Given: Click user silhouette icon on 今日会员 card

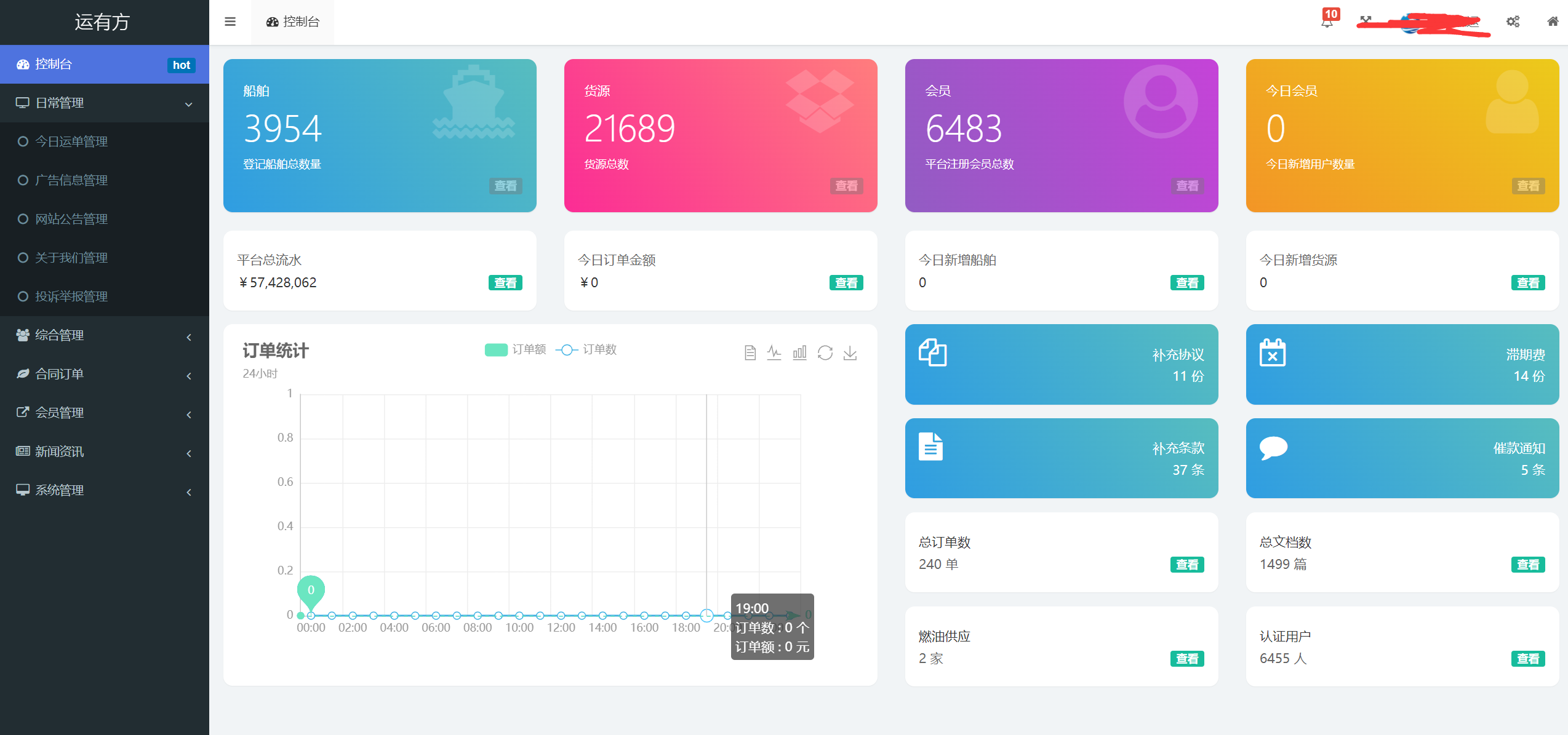Looking at the screenshot, I should coord(1512,102).
